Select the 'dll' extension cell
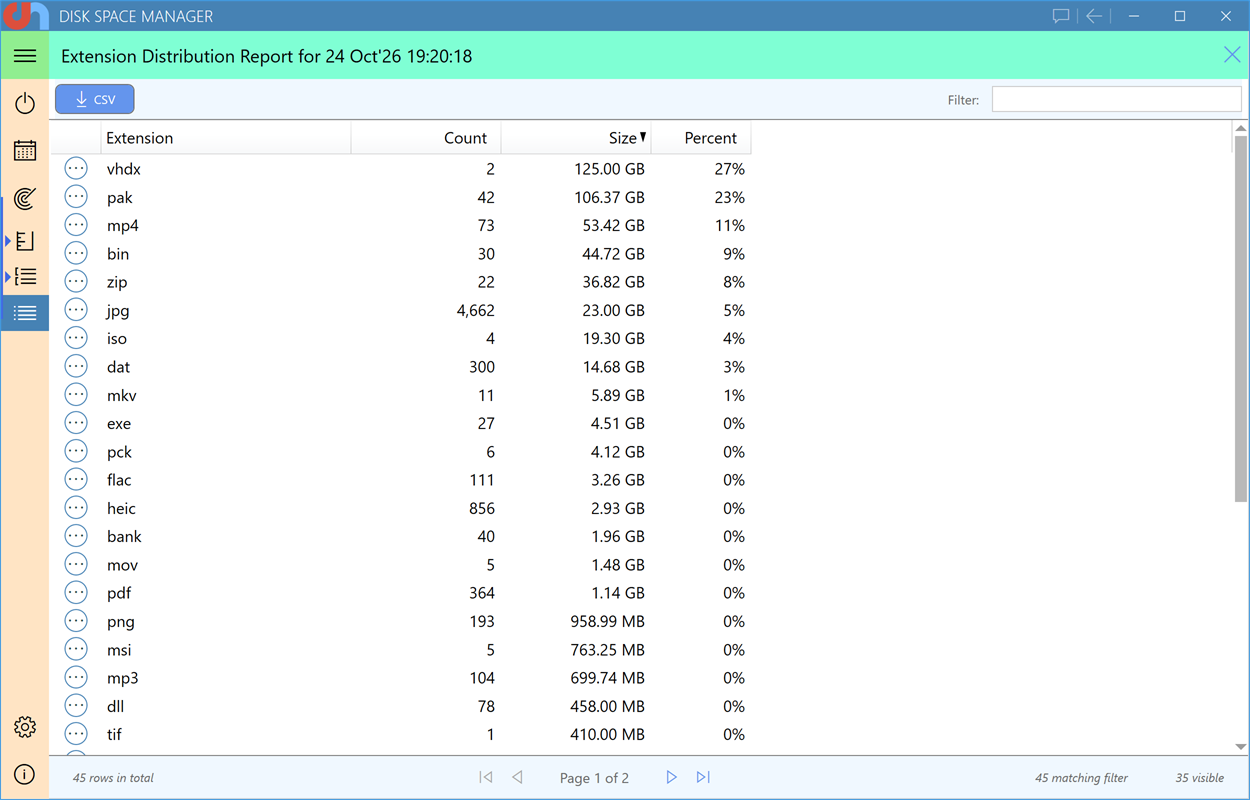 coord(115,706)
